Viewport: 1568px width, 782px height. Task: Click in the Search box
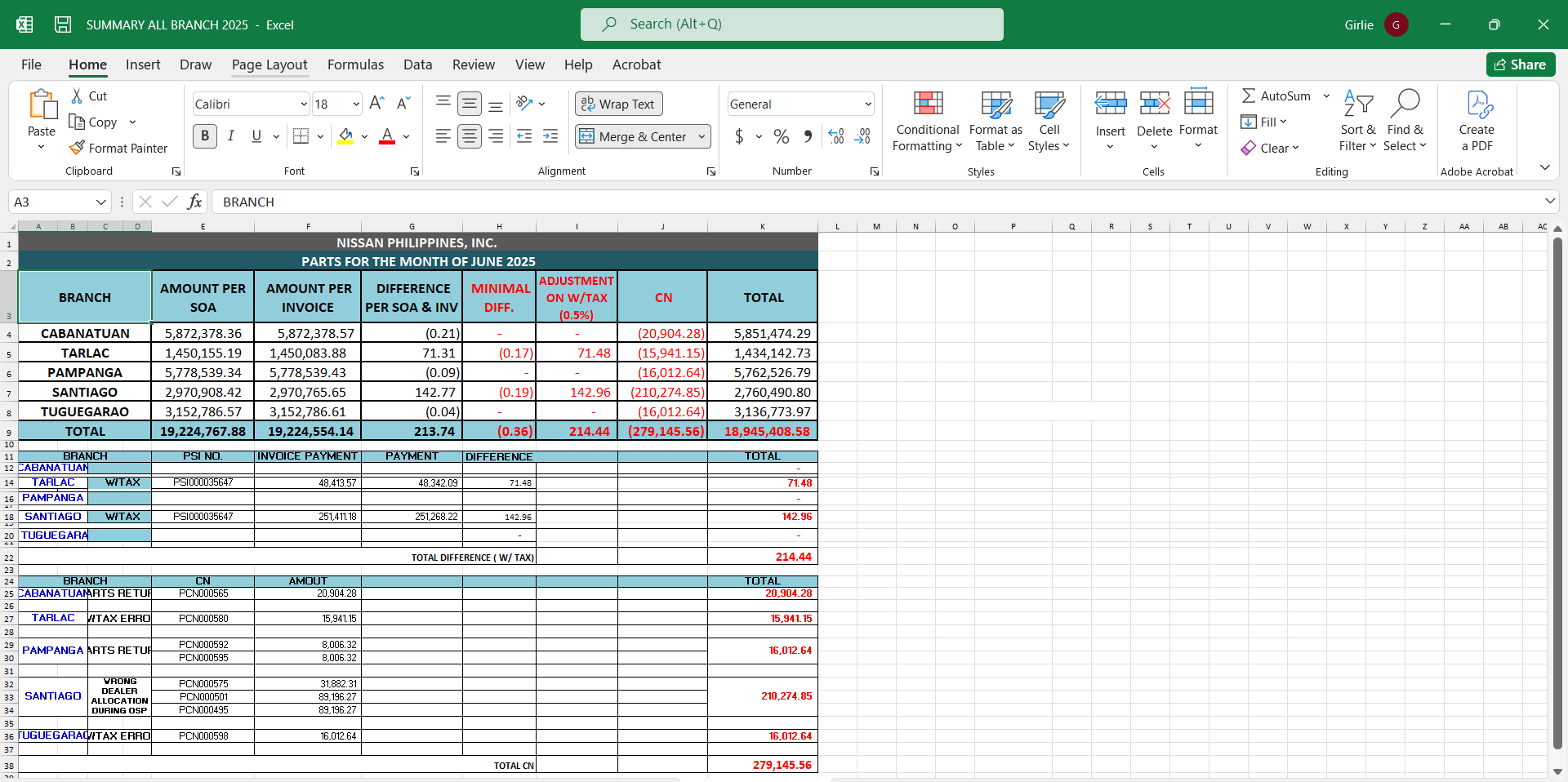click(791, 24)
